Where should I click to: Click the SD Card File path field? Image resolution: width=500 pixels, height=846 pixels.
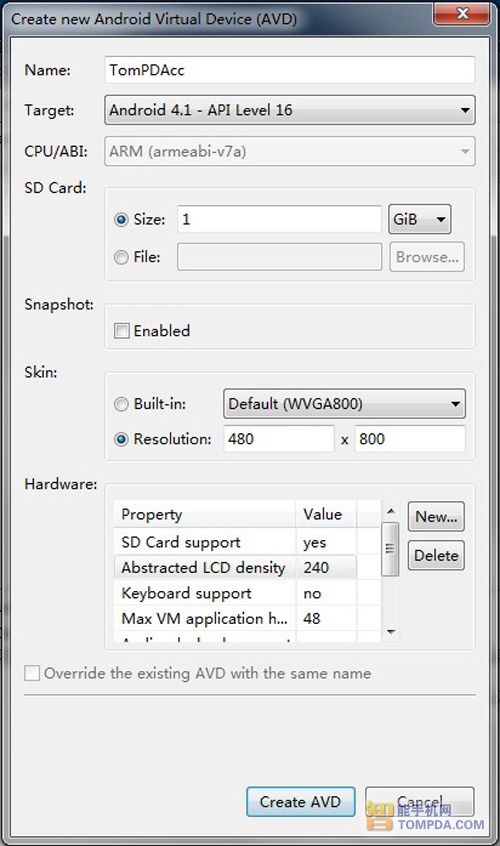coord(279,257)
